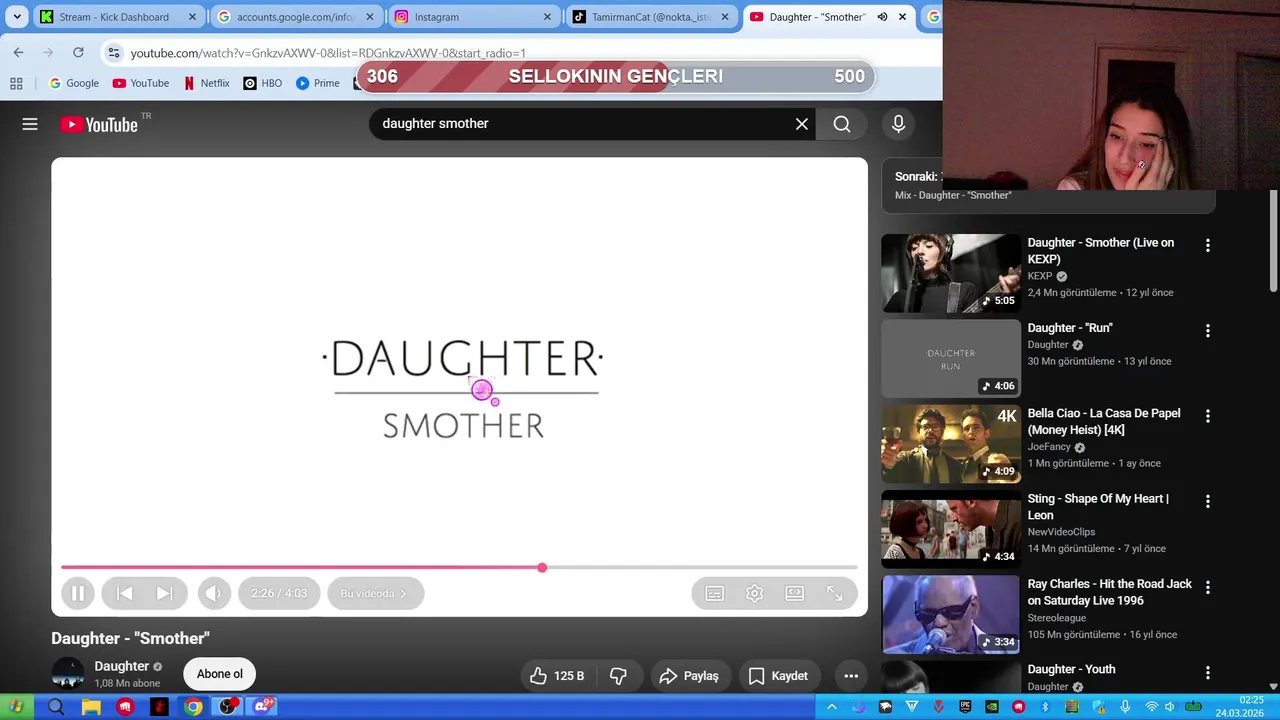Screen dimensions: 1280x720
Task: Play the Daughter Run thumbnail
Action: click(x=950, y=358)
